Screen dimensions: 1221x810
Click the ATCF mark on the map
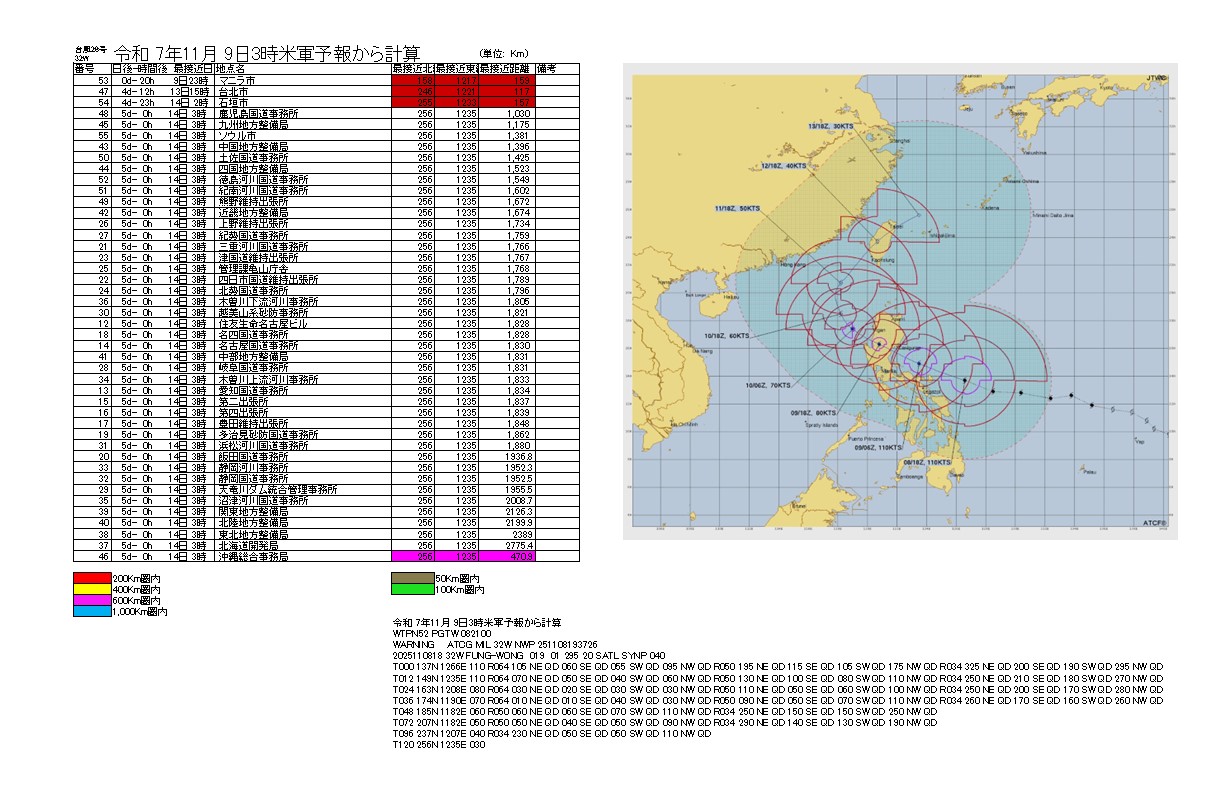(x=1156, y=521)
